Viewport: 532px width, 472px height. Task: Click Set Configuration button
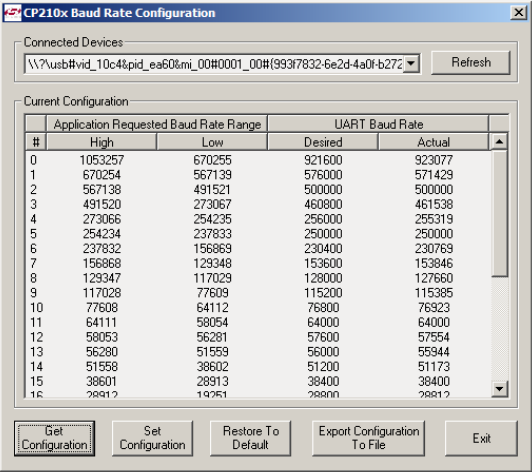coord(152,438)
